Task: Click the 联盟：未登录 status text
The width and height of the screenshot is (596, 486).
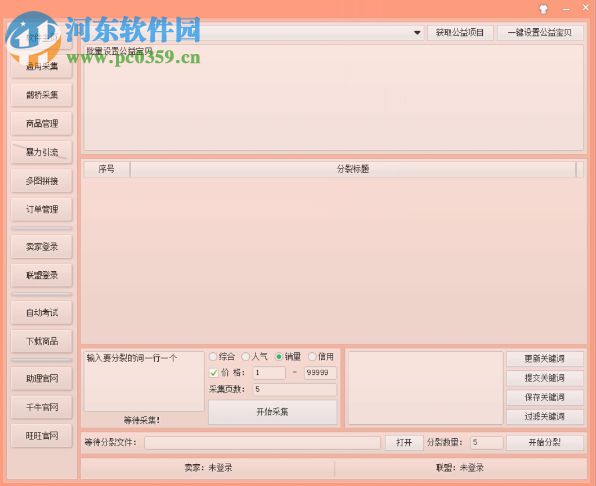Action: 460,468
